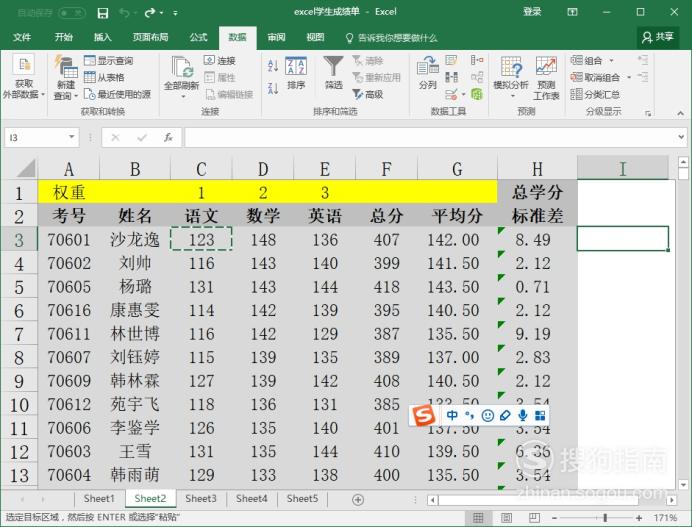Click the 筛选 filter funnel icon

tap(333, 73)
